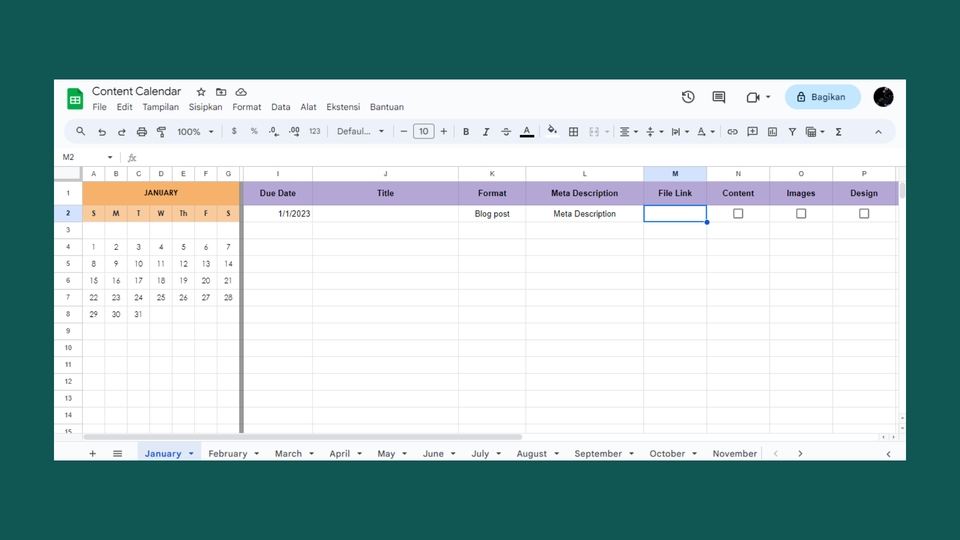This screenshot has height=540, width=960.
Task: Select the column M header
Action: (x=675, y=174)
